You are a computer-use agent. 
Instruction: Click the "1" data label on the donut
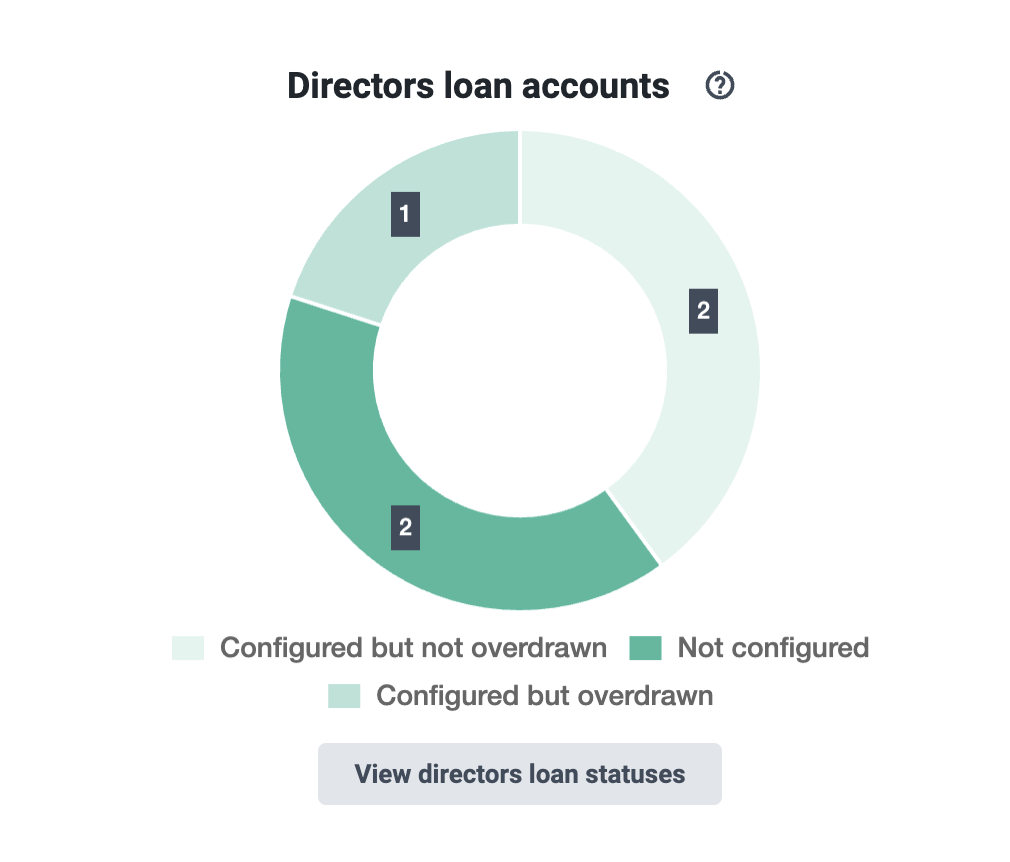(x=405, y=214)
